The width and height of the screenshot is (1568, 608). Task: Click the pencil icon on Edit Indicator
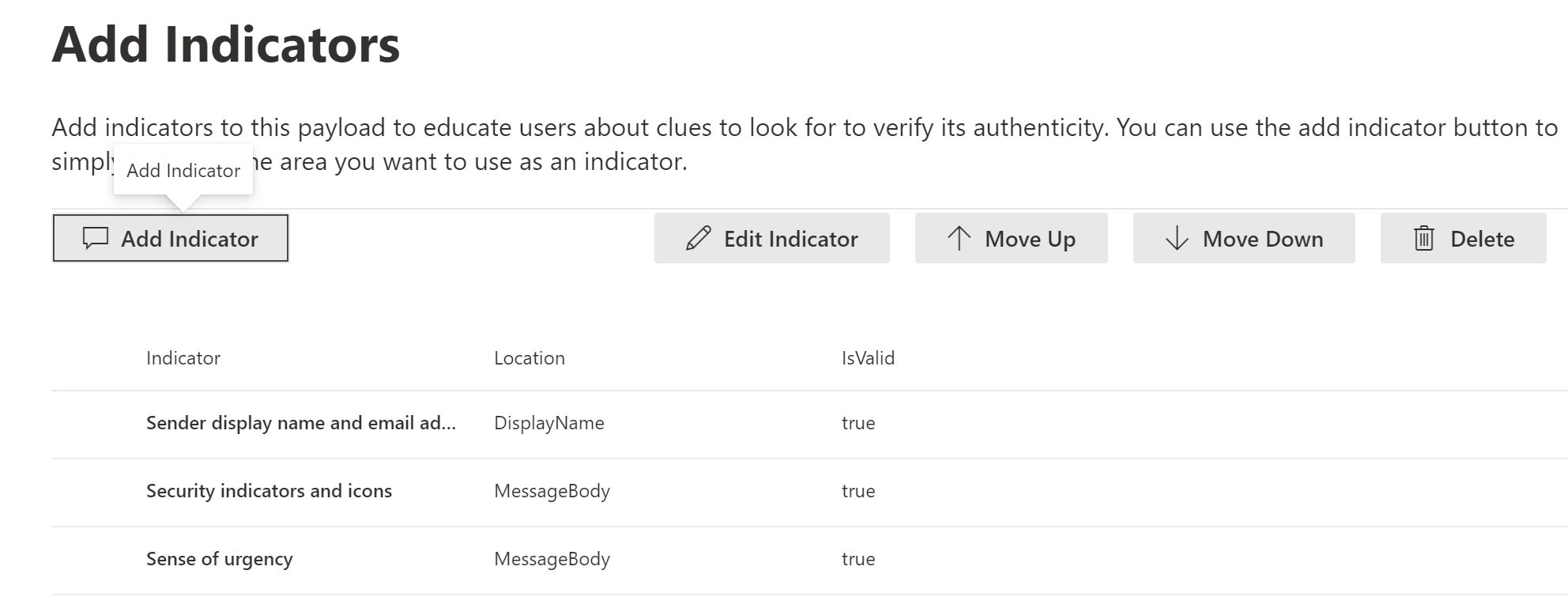(698, 238)
